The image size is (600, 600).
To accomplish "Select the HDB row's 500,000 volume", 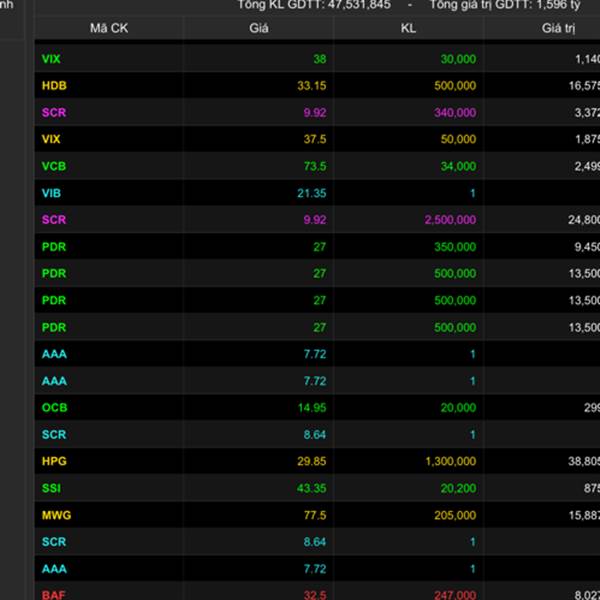I will coord(455,85).
